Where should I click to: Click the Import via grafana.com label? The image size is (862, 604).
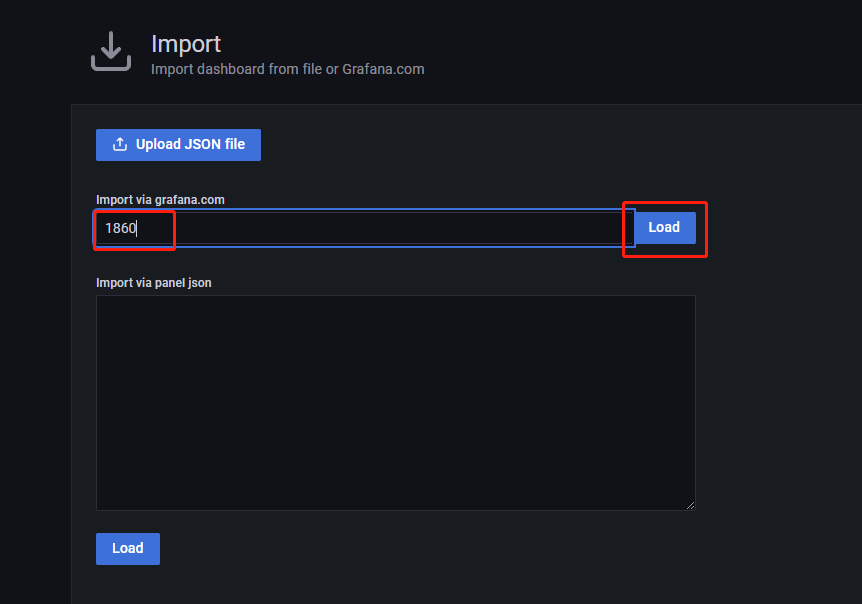point(160,200)
